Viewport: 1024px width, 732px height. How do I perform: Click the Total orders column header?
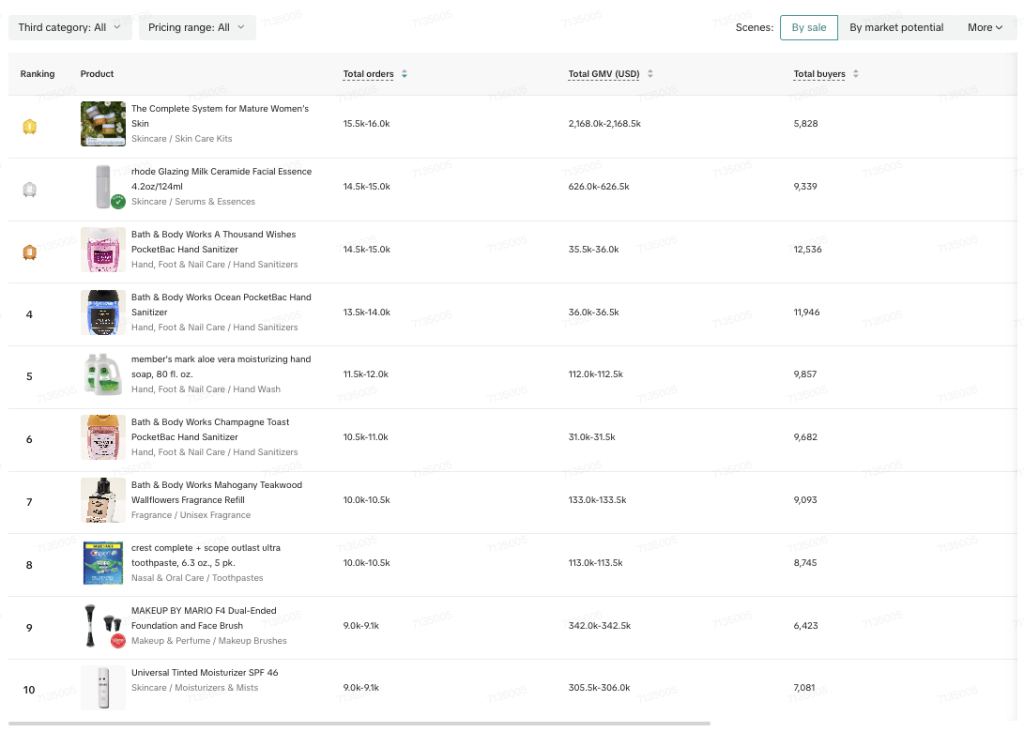coord(368,74)
